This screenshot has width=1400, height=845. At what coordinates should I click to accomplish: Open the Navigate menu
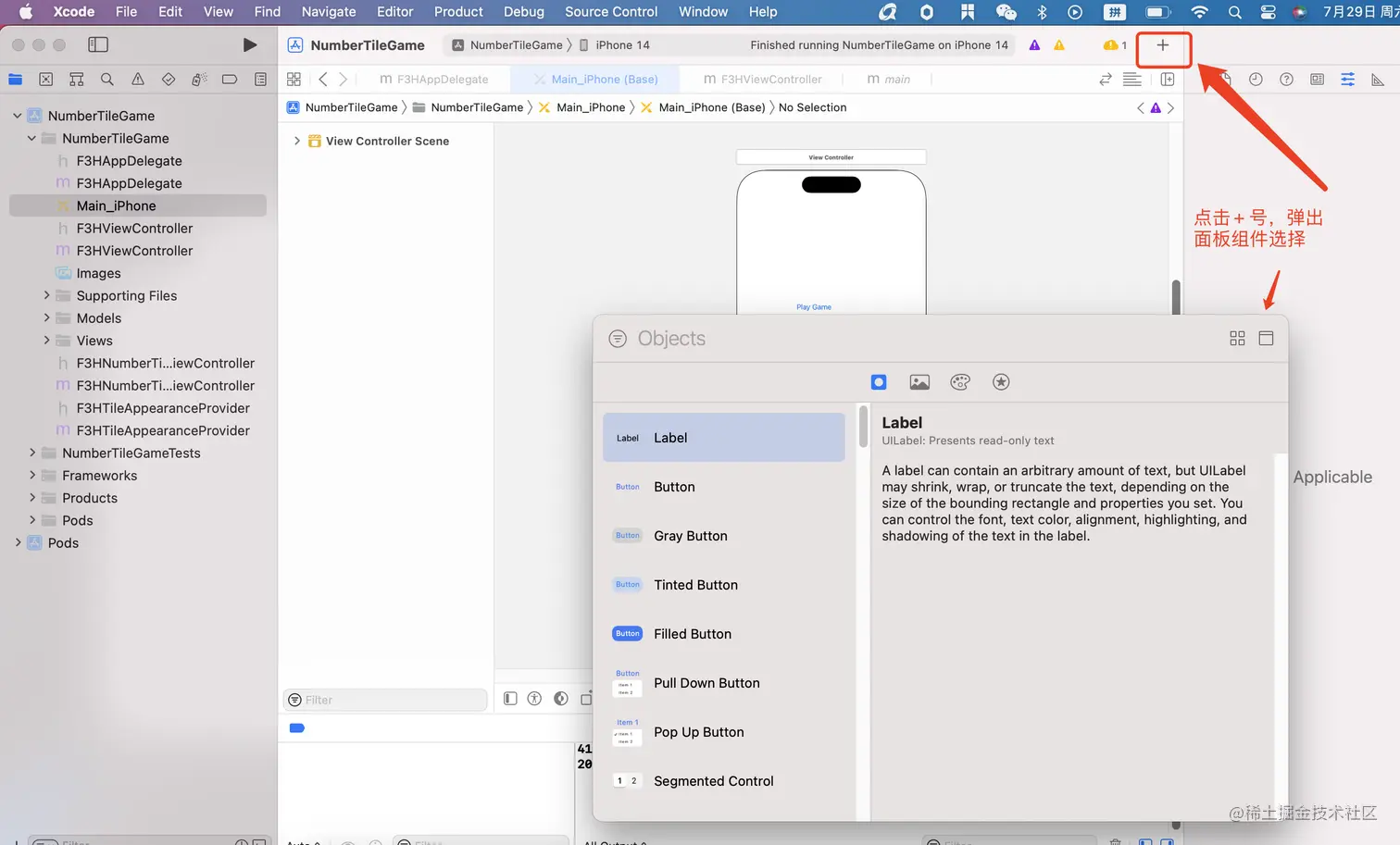tap(329, 12)
